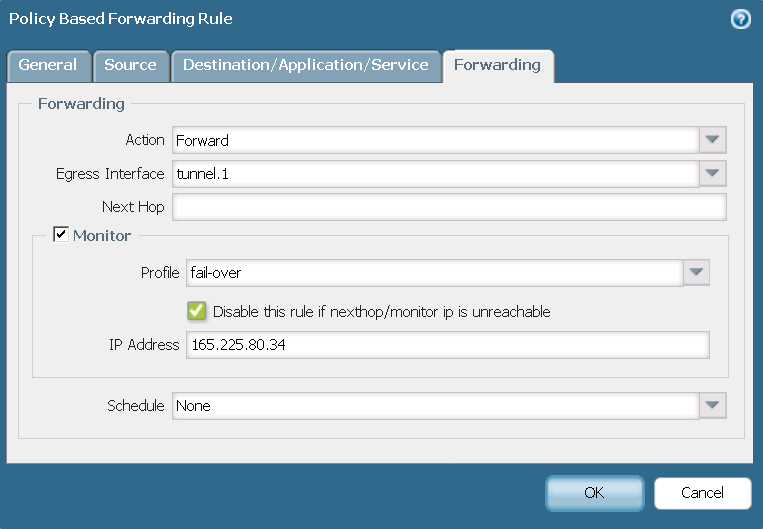Open the Profile dropdown arrow
Viewport: 763px width, 529px height.
click(x=696, y=272)
